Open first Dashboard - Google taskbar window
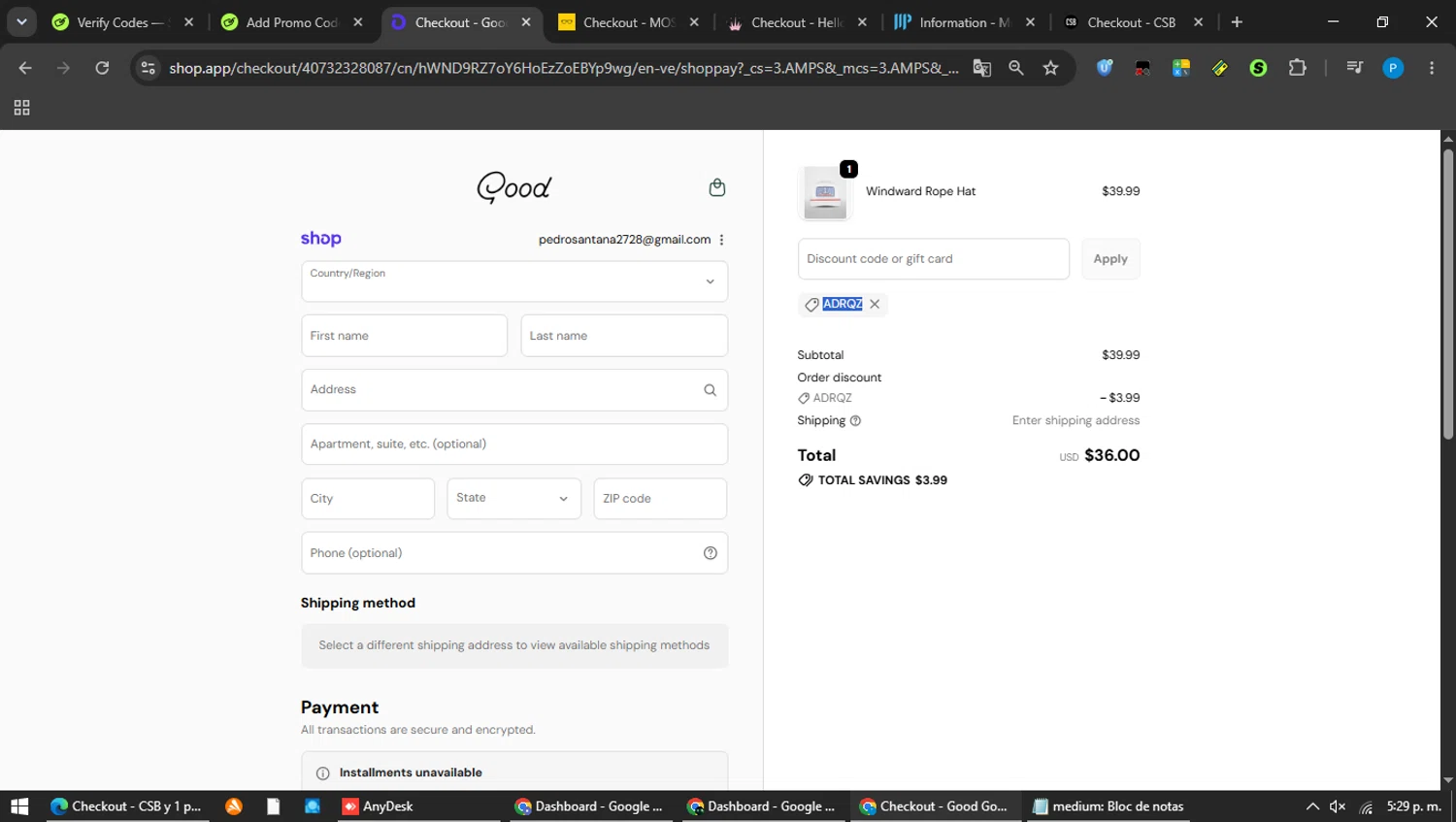This screenshot has height=822, width=1456. [x=589, y=806]
